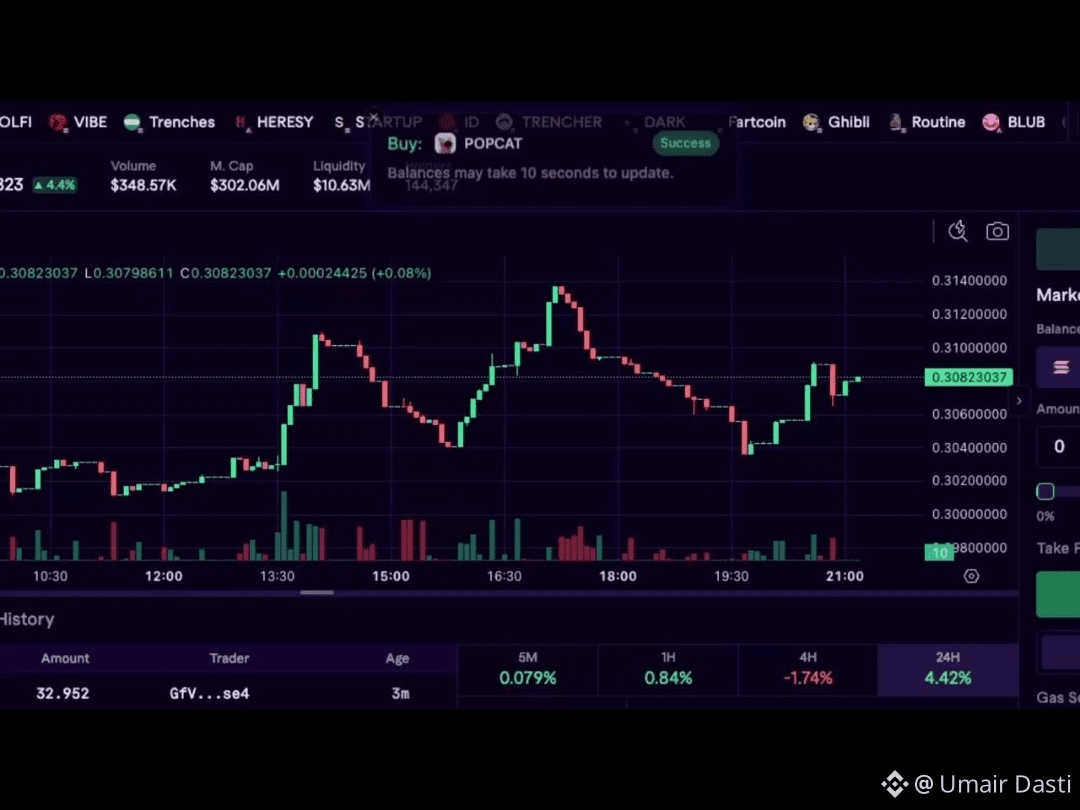Open the History tab
This screenshot has width=1080, height=810.
point(27,619)
